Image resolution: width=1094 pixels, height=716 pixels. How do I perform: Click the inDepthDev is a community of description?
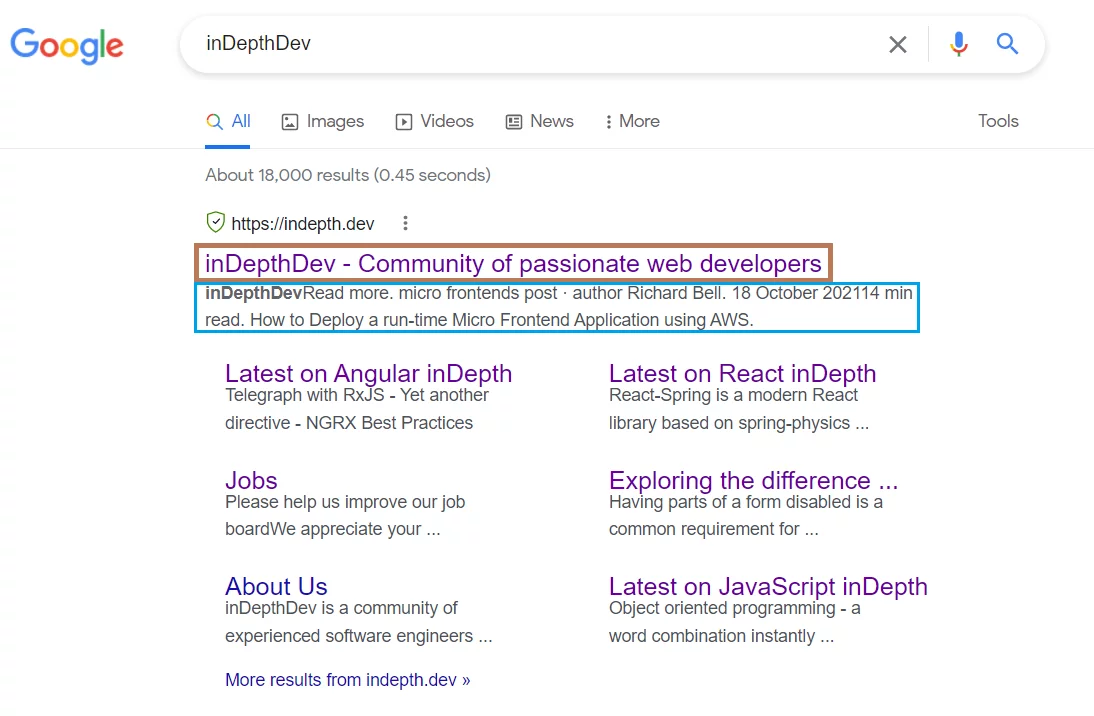[359, 622]
